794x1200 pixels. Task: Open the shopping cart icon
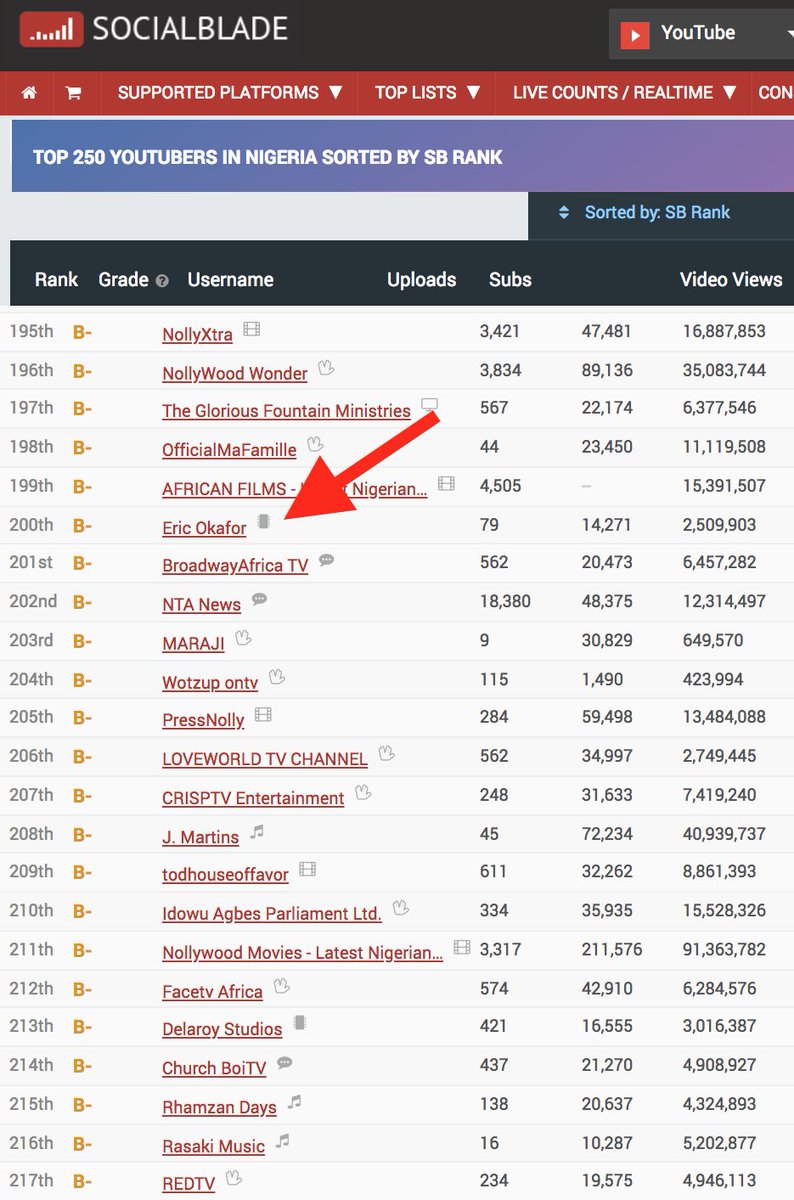click(73, 93)
